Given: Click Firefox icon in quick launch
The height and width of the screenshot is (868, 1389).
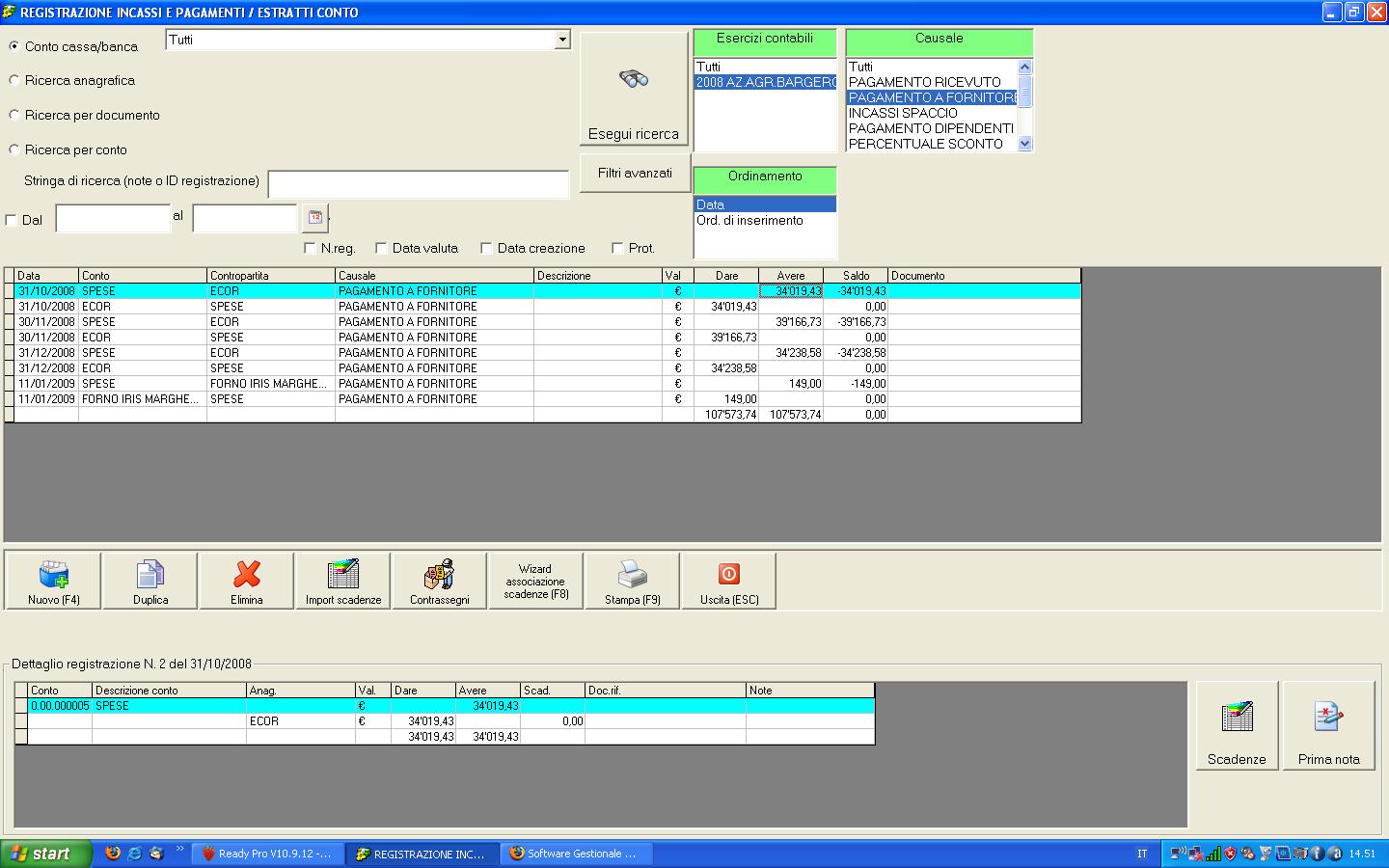Looking at the screenshot, I should [113, 854].
